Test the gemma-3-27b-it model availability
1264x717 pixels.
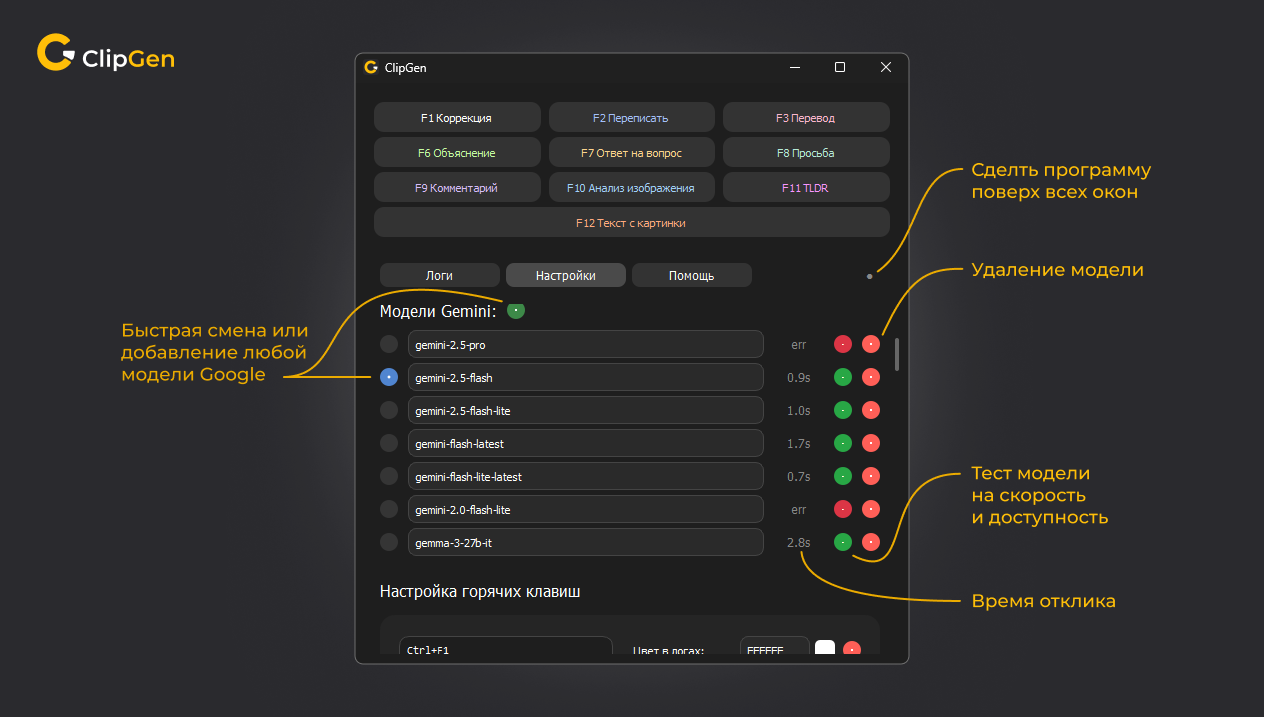[x=843, y=542]
